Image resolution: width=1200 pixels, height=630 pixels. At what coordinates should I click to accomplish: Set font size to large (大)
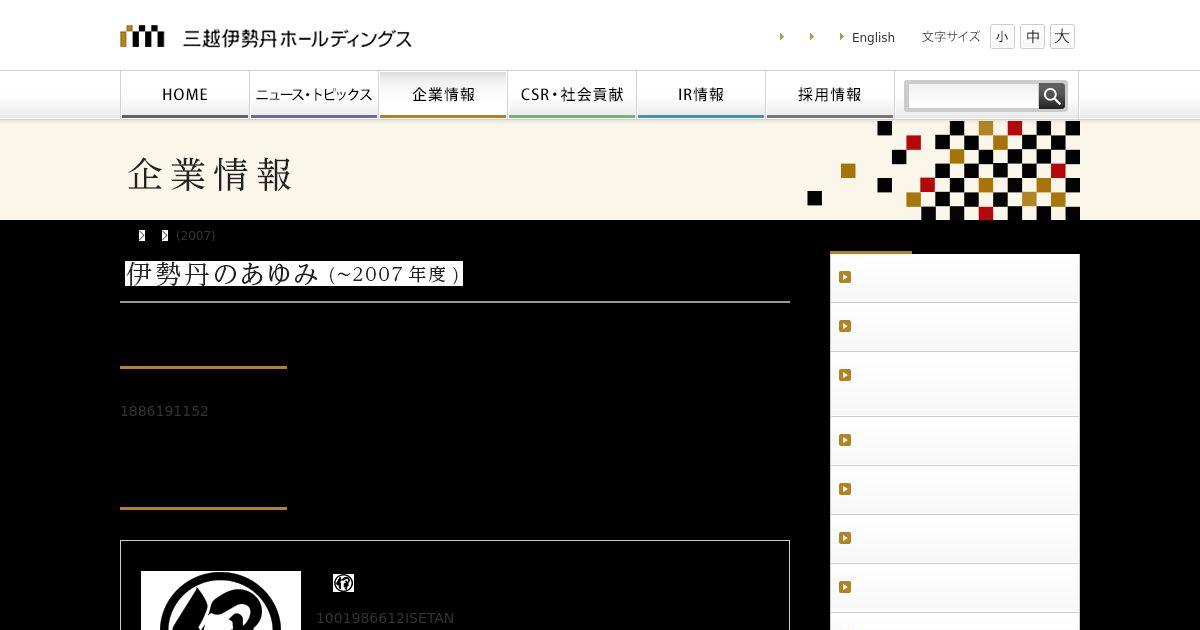coord(1062,37)
